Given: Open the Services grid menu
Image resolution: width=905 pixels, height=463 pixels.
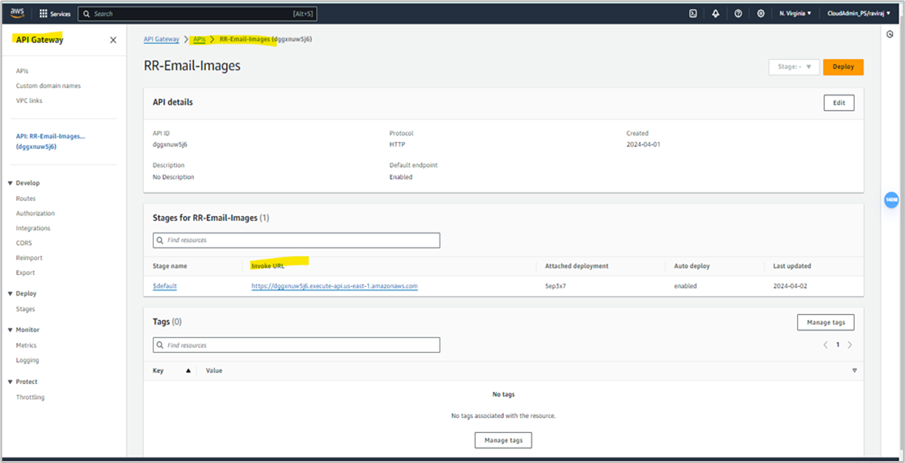Looking at the screenshot, I should point(55,13).
